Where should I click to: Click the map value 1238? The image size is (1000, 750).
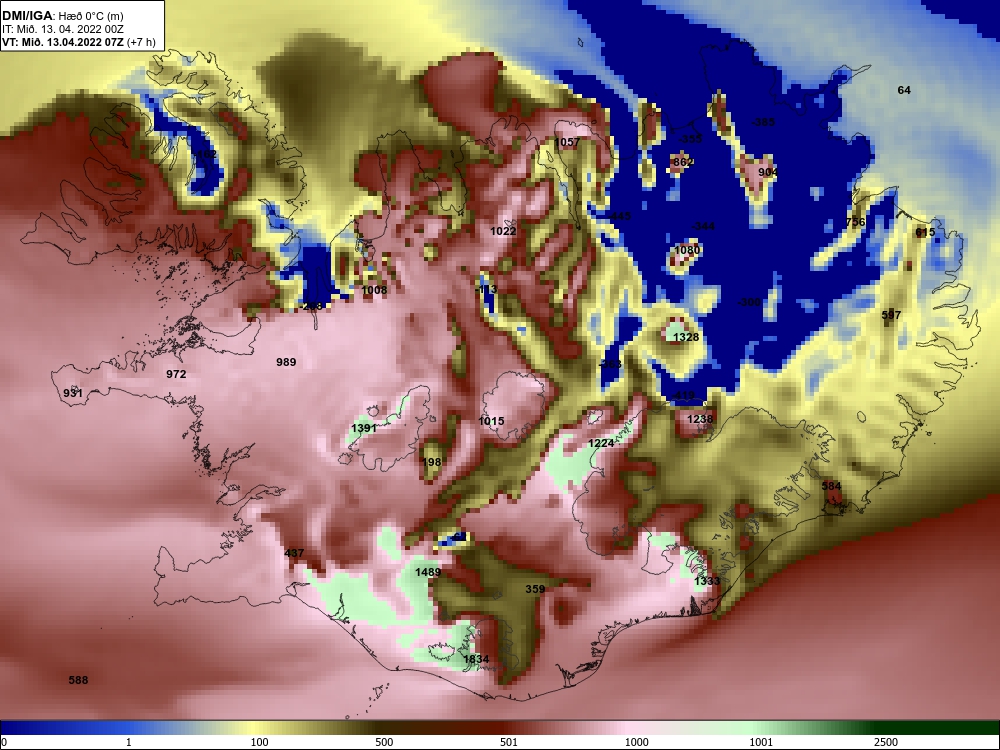coord(700,419)
